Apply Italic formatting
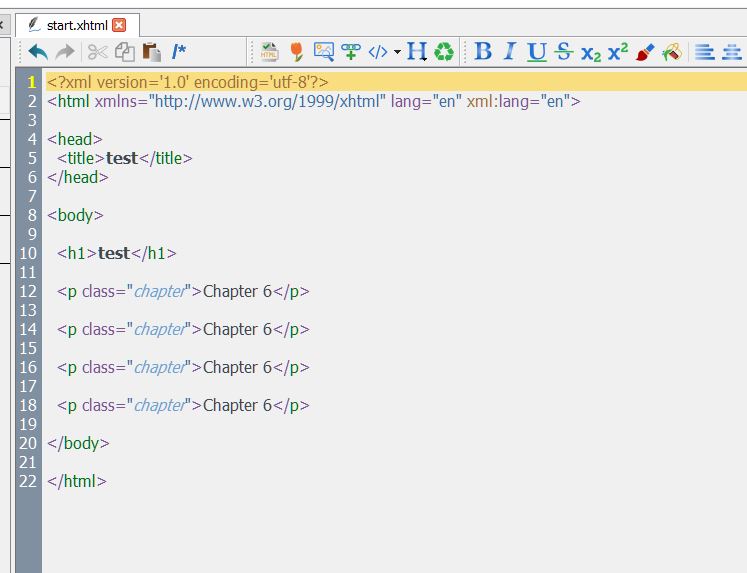The height and width of the screenshot is (573, 747). 510,51
